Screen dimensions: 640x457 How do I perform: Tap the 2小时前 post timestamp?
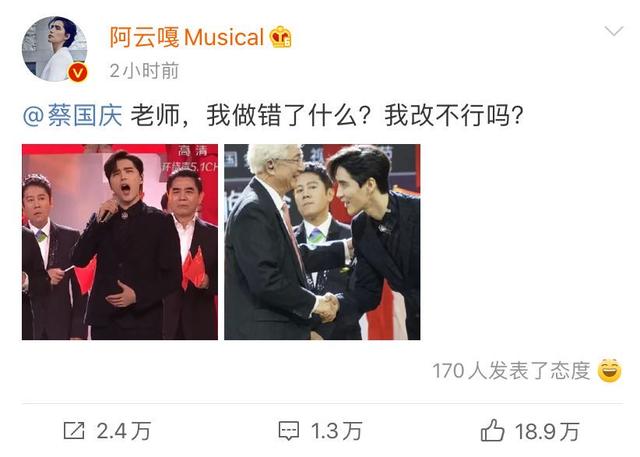coord(144,71)
